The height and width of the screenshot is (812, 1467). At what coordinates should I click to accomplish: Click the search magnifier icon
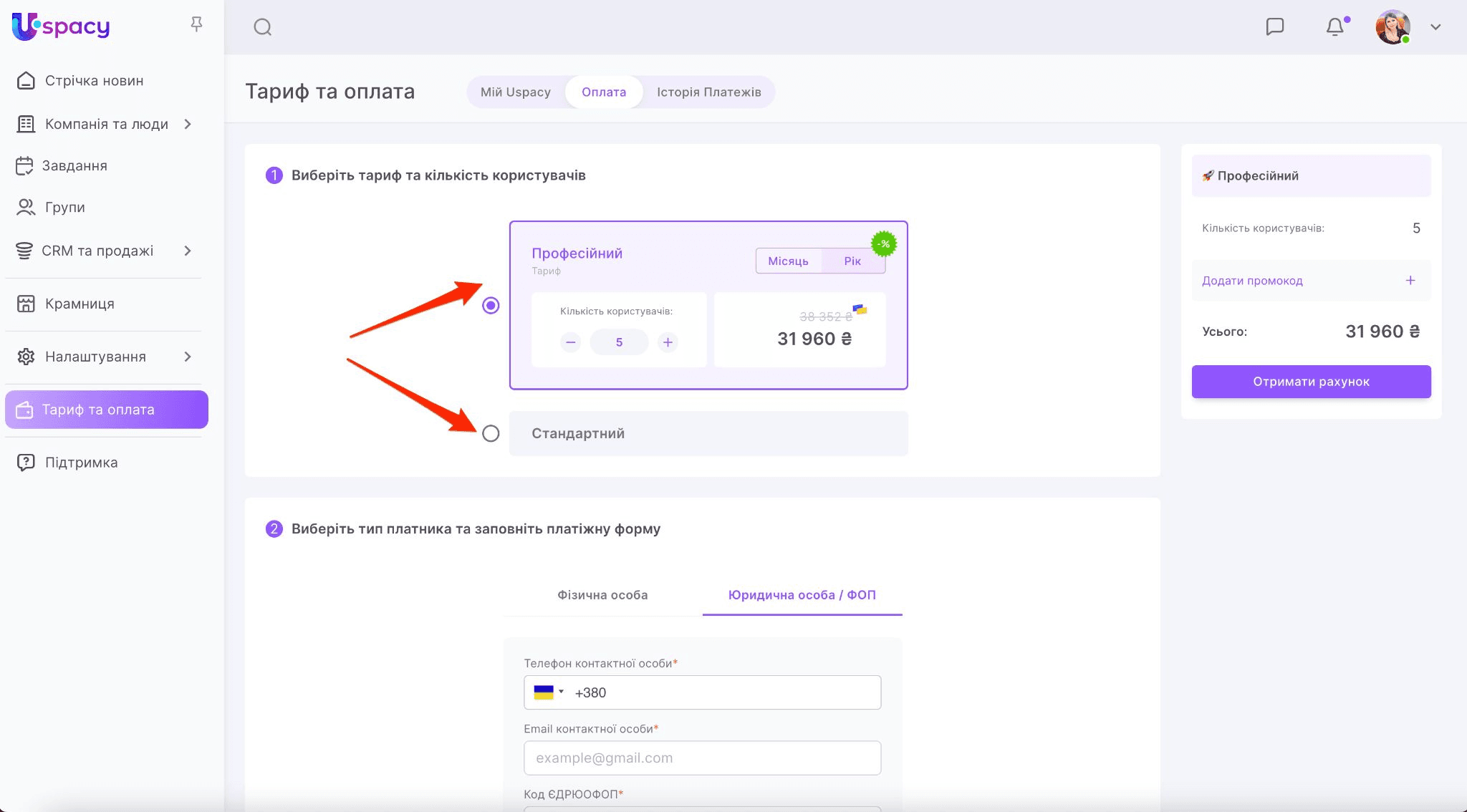[262, 27]
